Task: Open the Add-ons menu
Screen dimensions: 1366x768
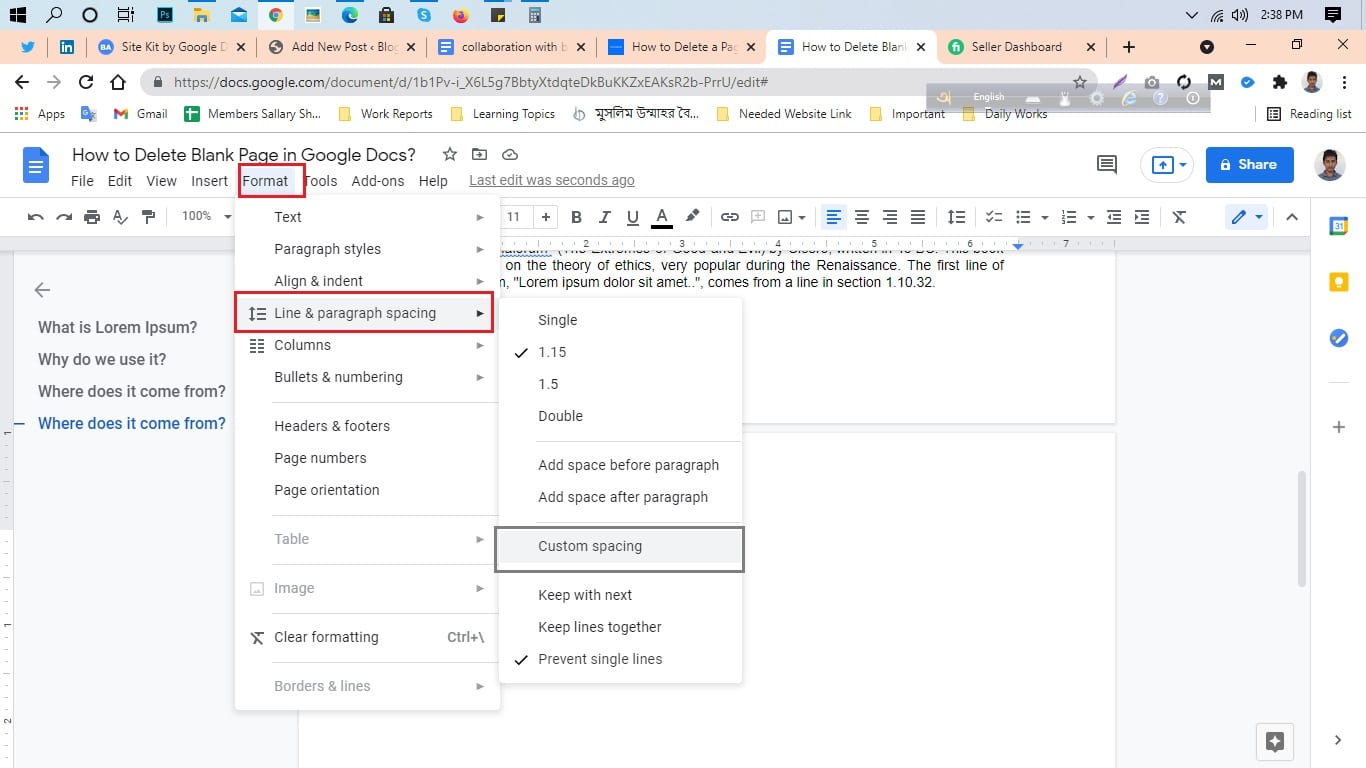Action: (x=378, y=181)
